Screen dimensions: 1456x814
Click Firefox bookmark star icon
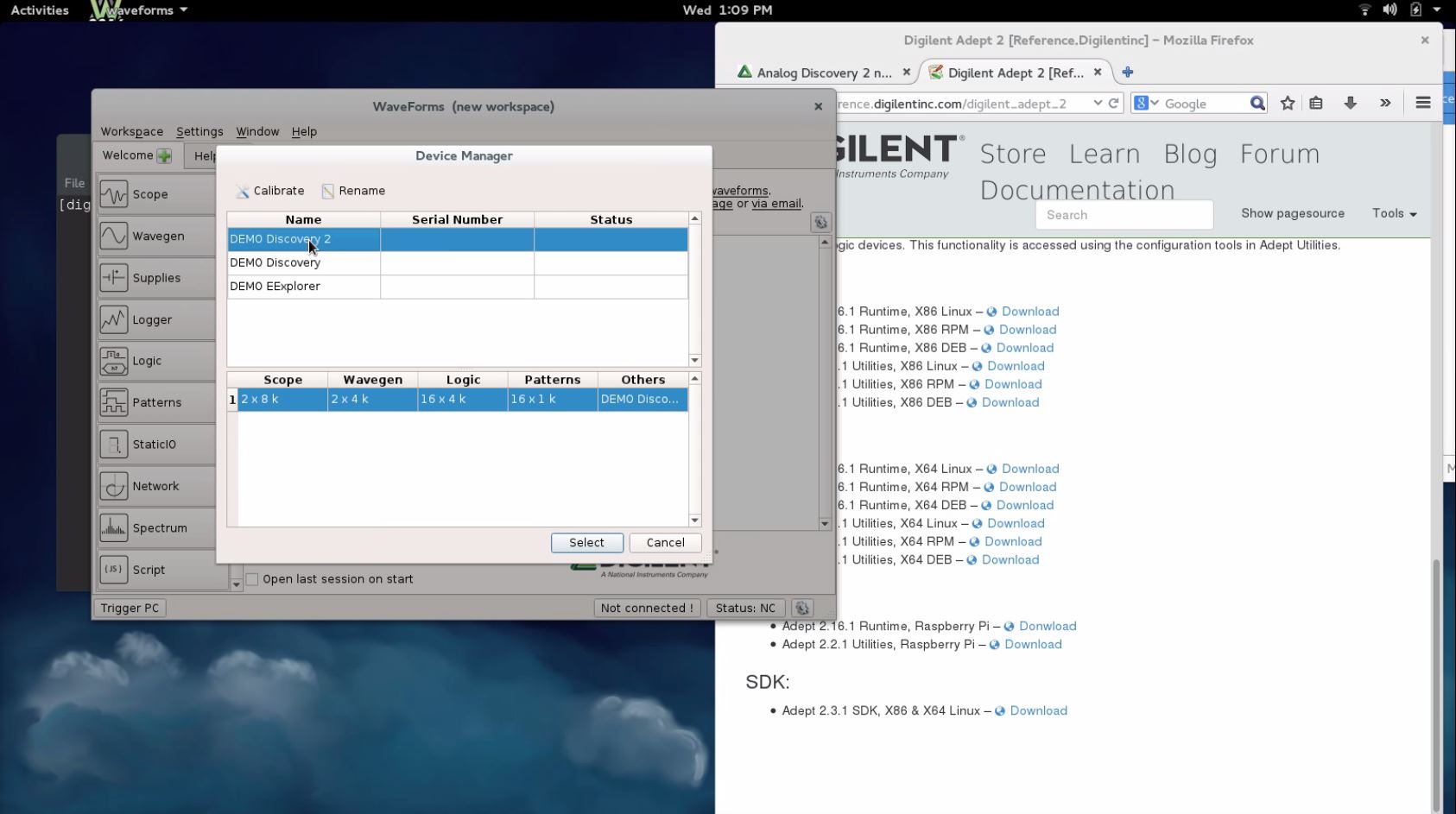coord(1288,104)
